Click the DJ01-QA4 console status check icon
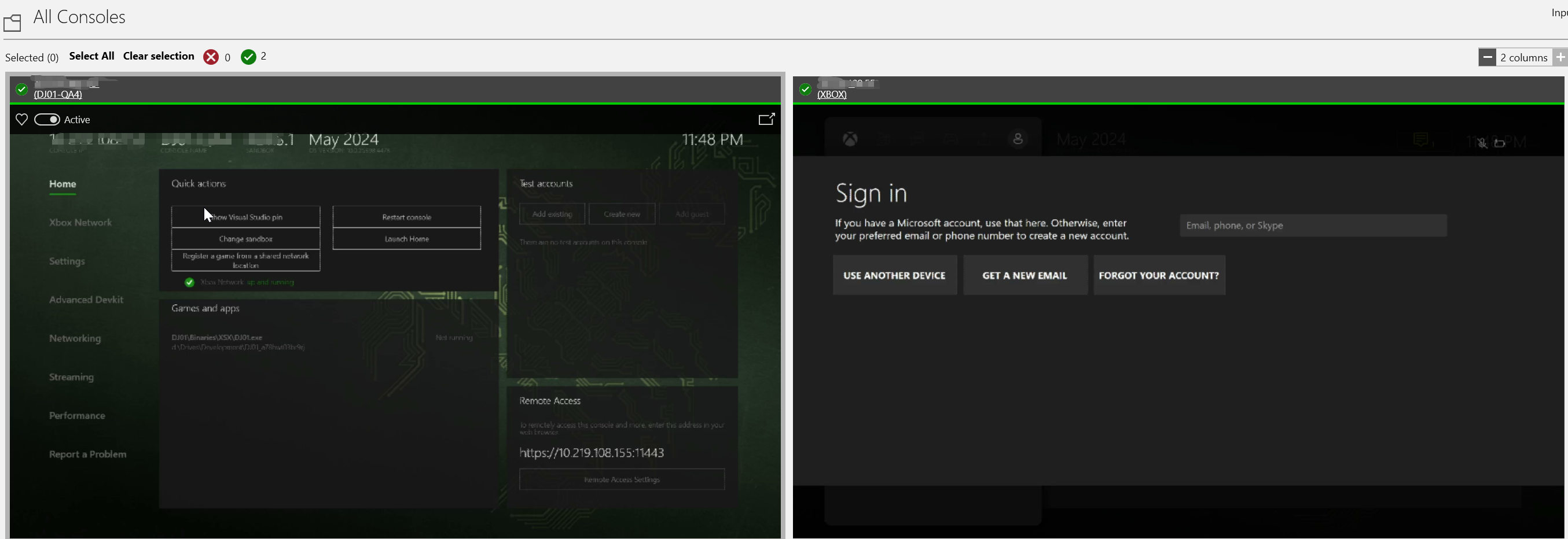Viewport: 1568px width, 539px height. [x=22, y=90]
